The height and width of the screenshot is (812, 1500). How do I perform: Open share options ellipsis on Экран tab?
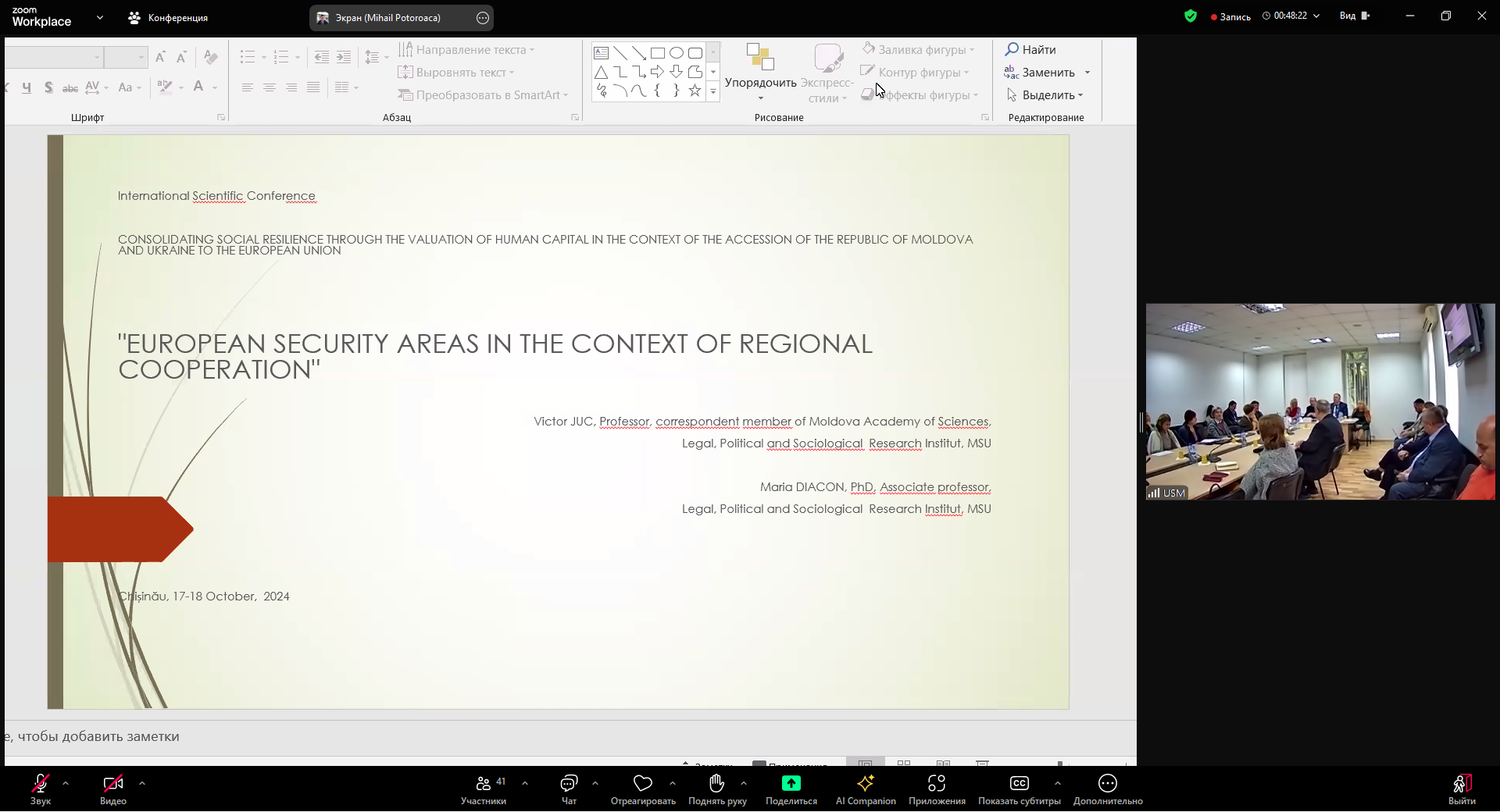point(483,17)
